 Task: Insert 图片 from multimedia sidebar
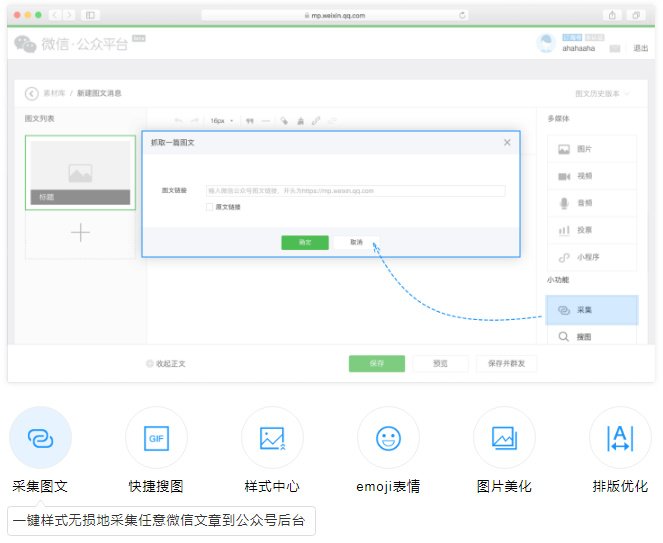[591, 149]
